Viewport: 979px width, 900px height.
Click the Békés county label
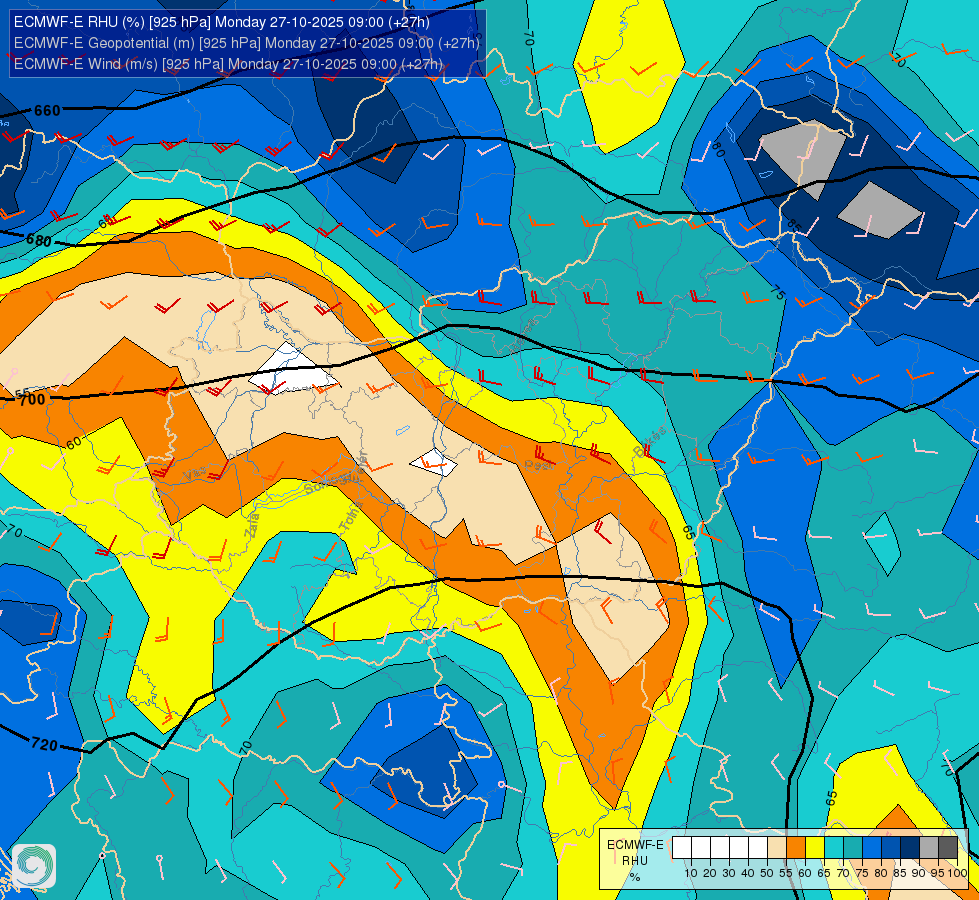pyautogui.click(x=649, y=441)
